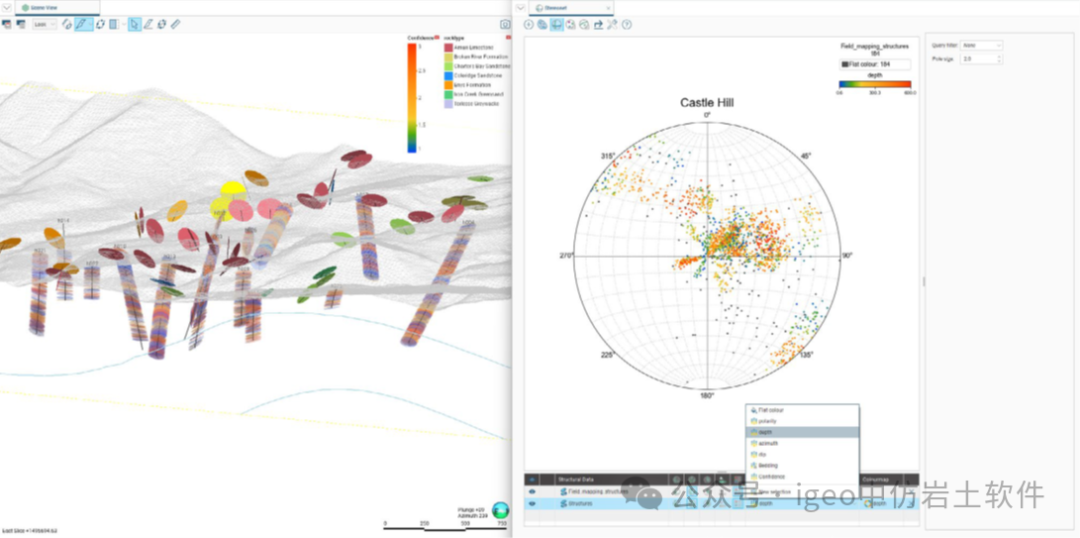Toggle visibility of the Structures row
Viewport: 1080px width, 538px height.
[532, 504]
